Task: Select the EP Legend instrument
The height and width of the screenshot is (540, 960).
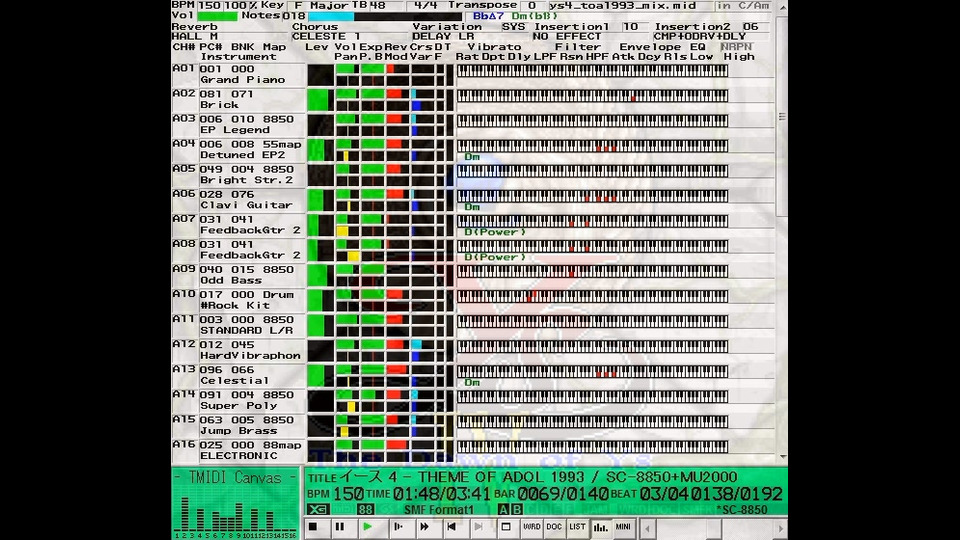Action: point(234,130)
